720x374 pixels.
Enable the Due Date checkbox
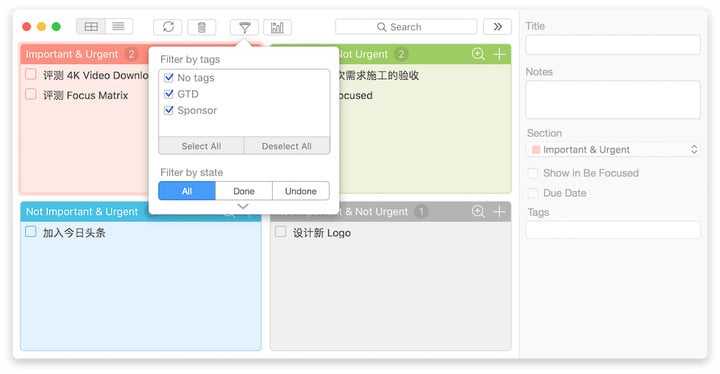[x=533, y=193]
